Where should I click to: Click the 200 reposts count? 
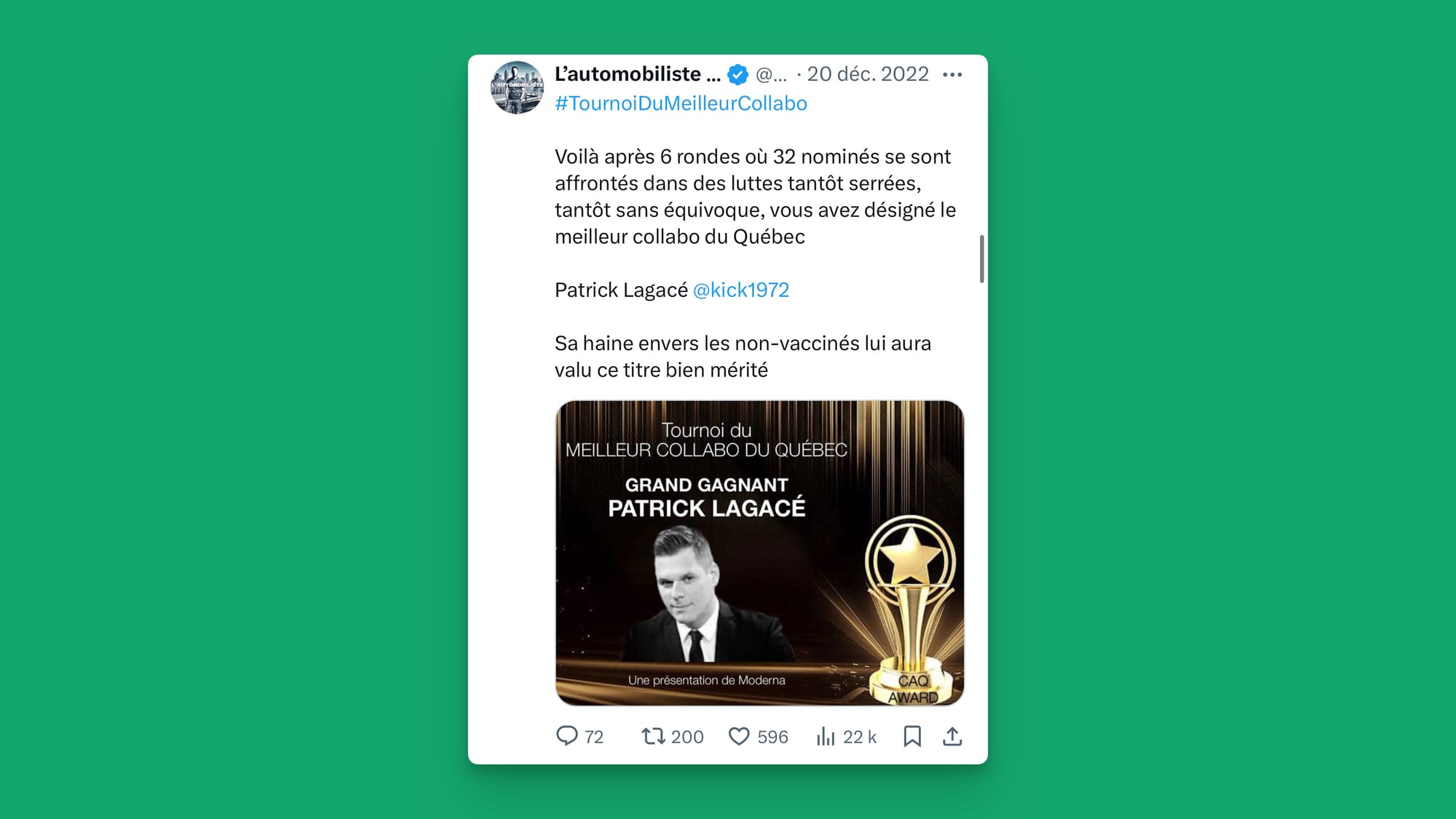click(687, 737)
